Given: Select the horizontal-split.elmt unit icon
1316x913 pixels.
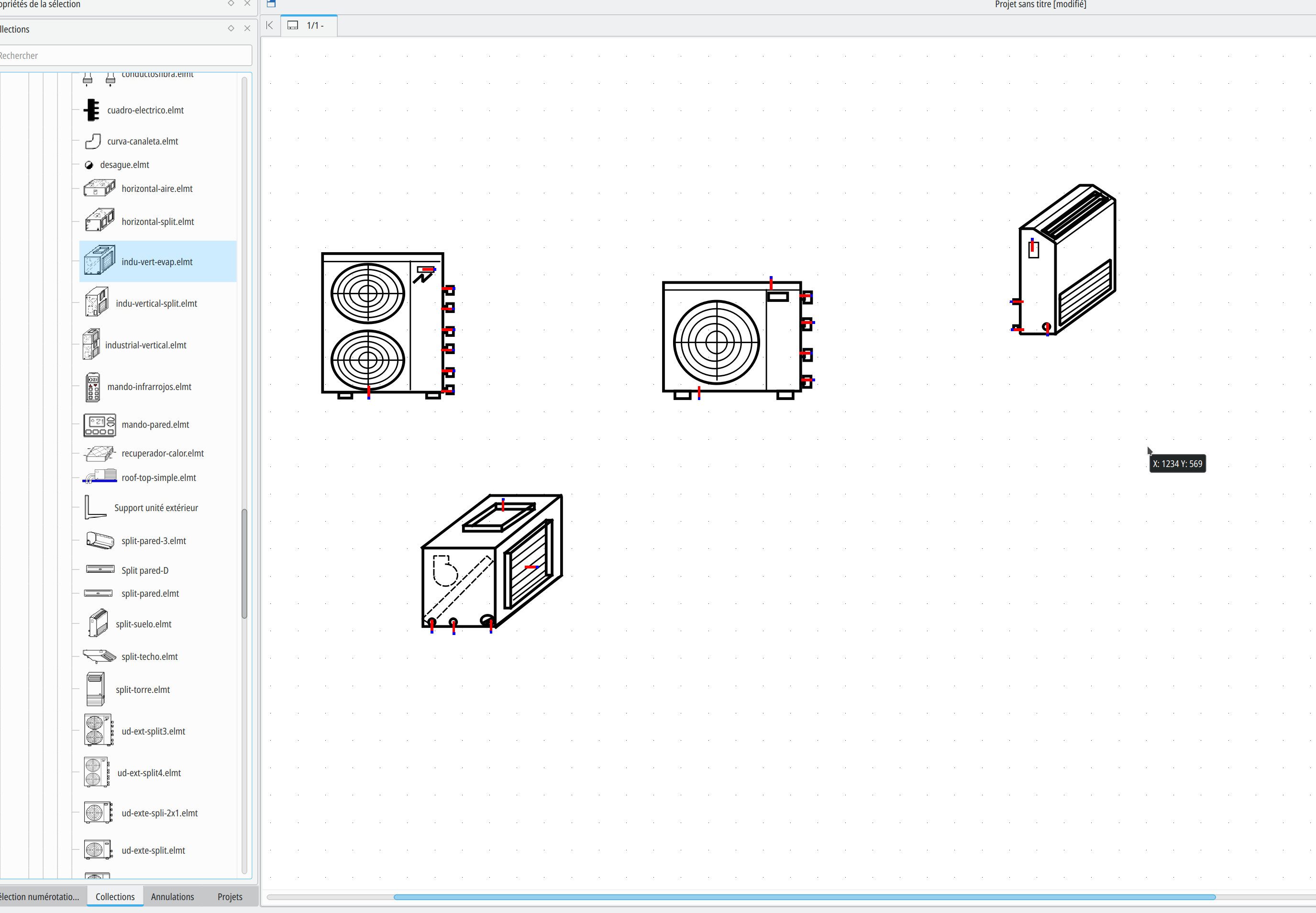Looking at the screenshot, I should [x=100, y=221].
